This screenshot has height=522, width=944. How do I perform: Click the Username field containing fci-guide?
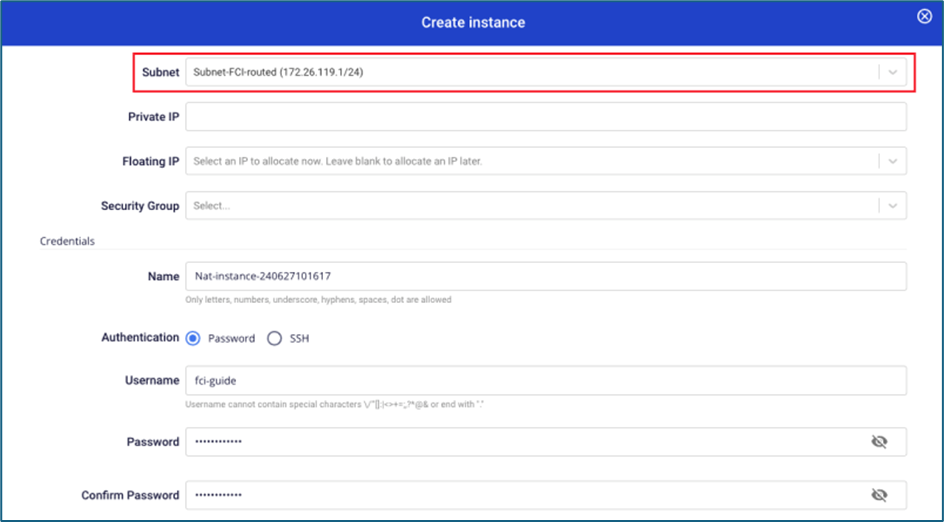click(x=545, y=380)
